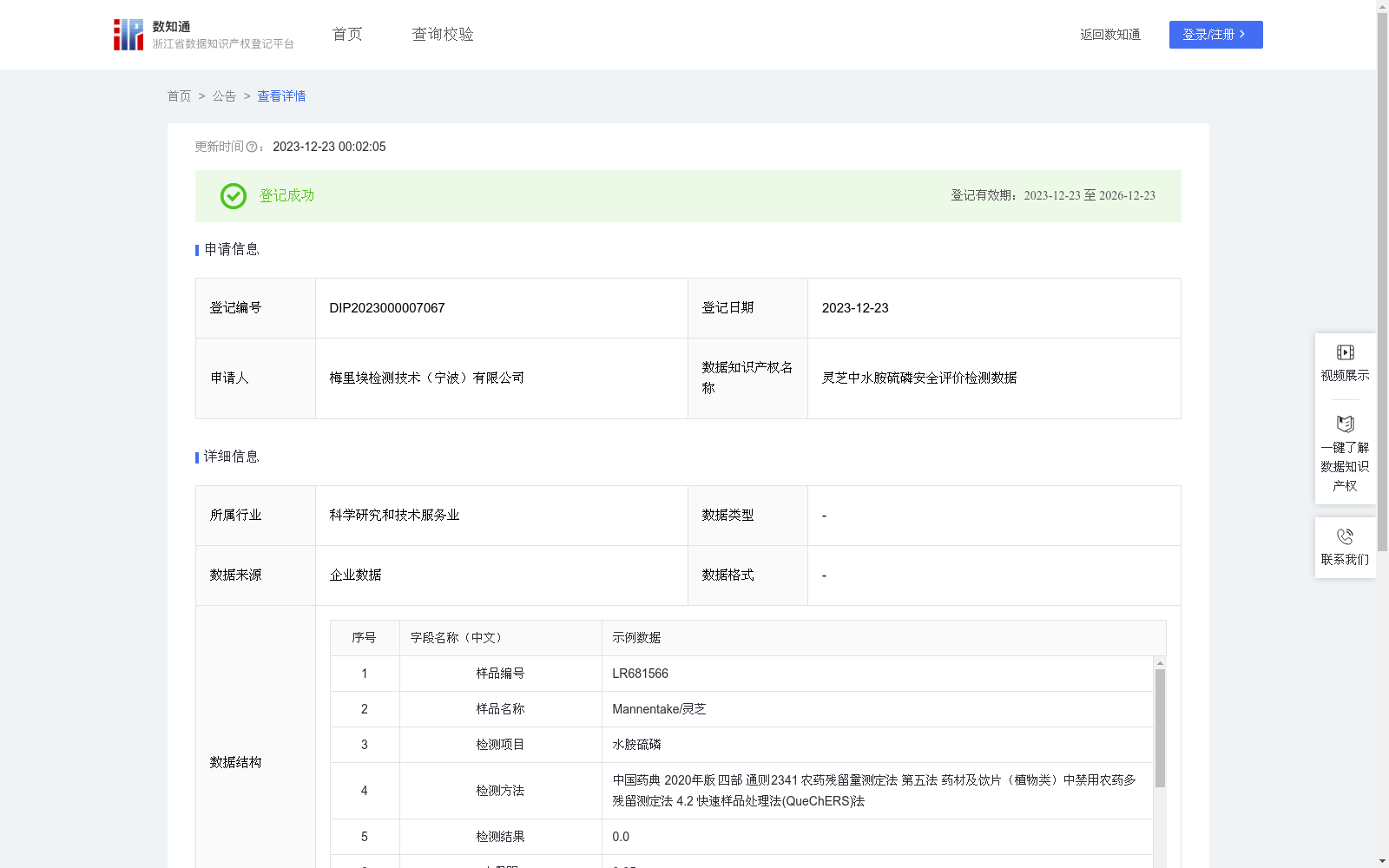Navigate to 公告 in the breadcrumb
1389x868 pixels.
(224, 96)
